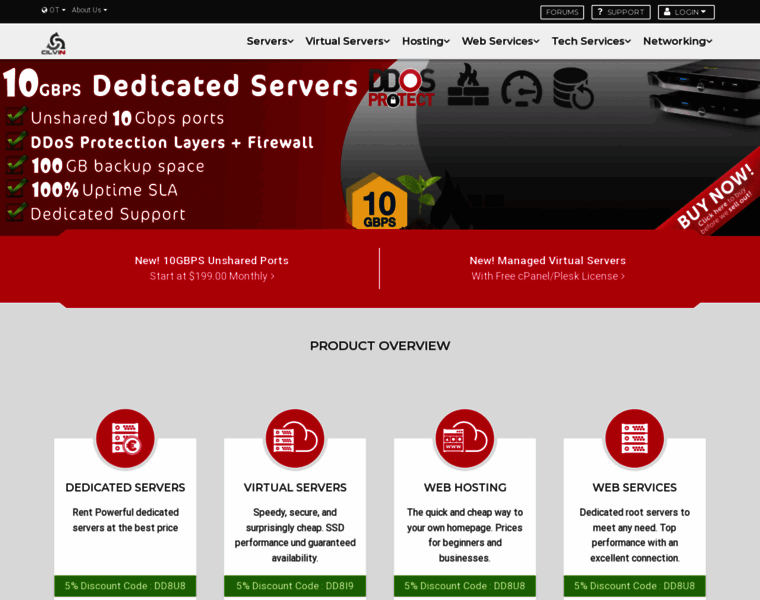Open the Hosting menu
760x600 pixels.
[x=426, y=41]
